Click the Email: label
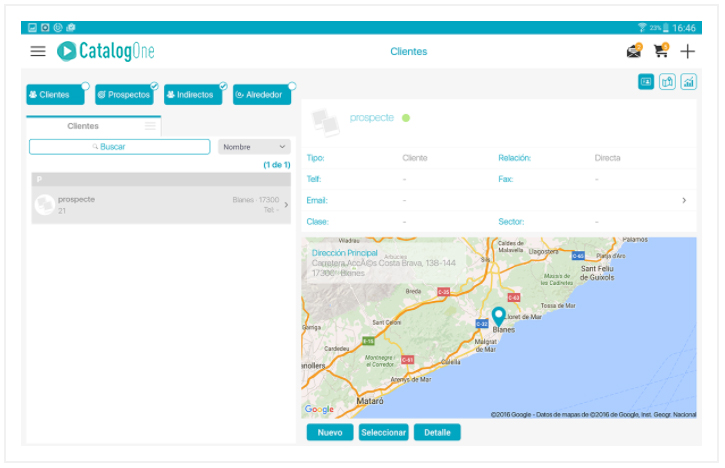Screen dimensions: 725x468 coord(317,200)
